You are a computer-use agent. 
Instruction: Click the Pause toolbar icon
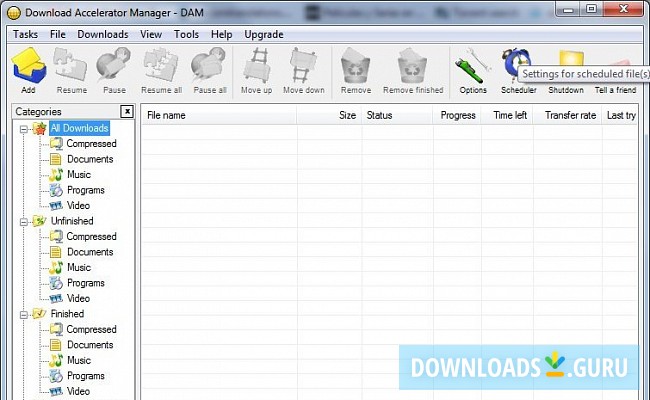click(114, 65)
